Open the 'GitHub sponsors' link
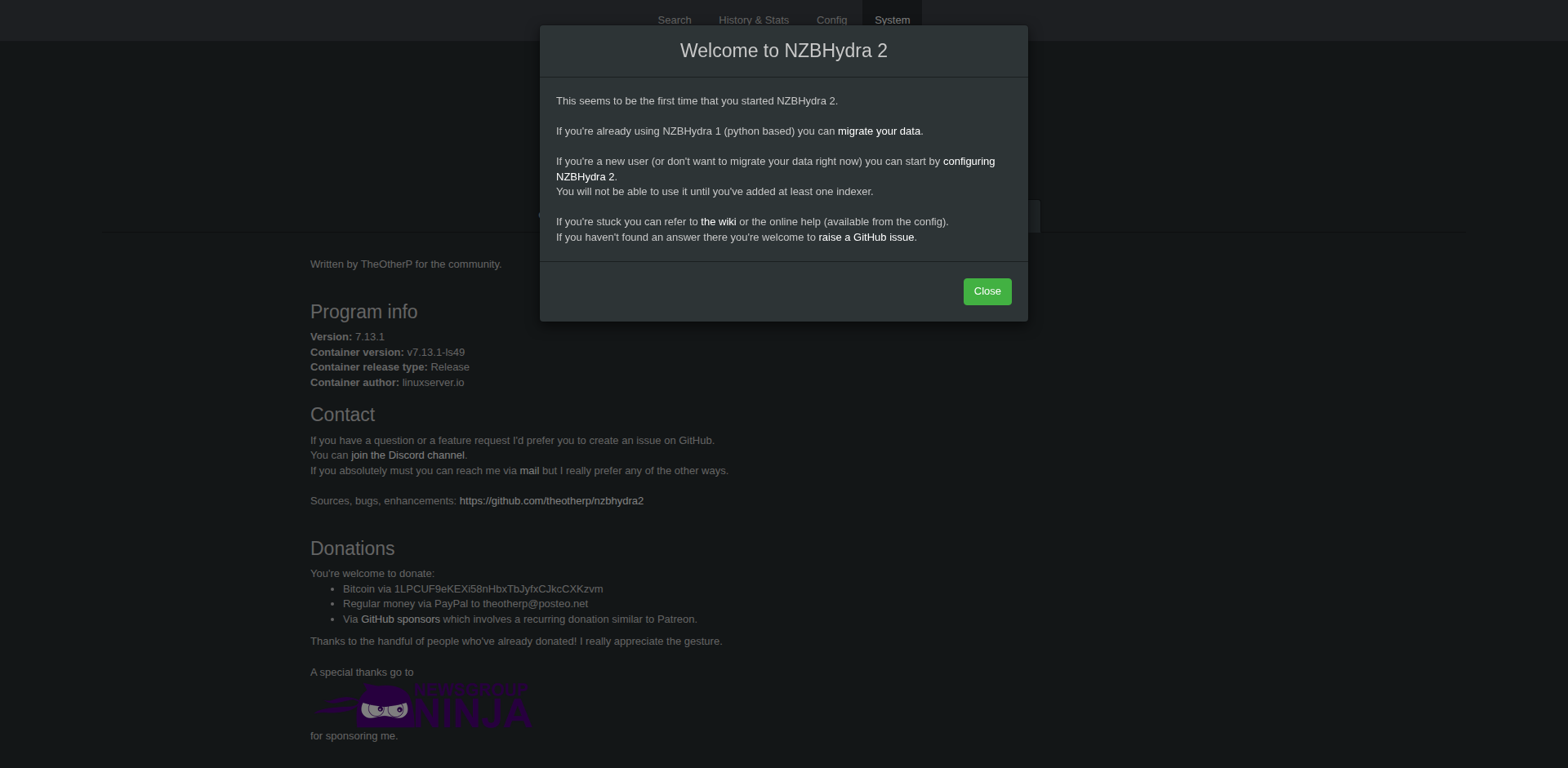 (400, 619)
